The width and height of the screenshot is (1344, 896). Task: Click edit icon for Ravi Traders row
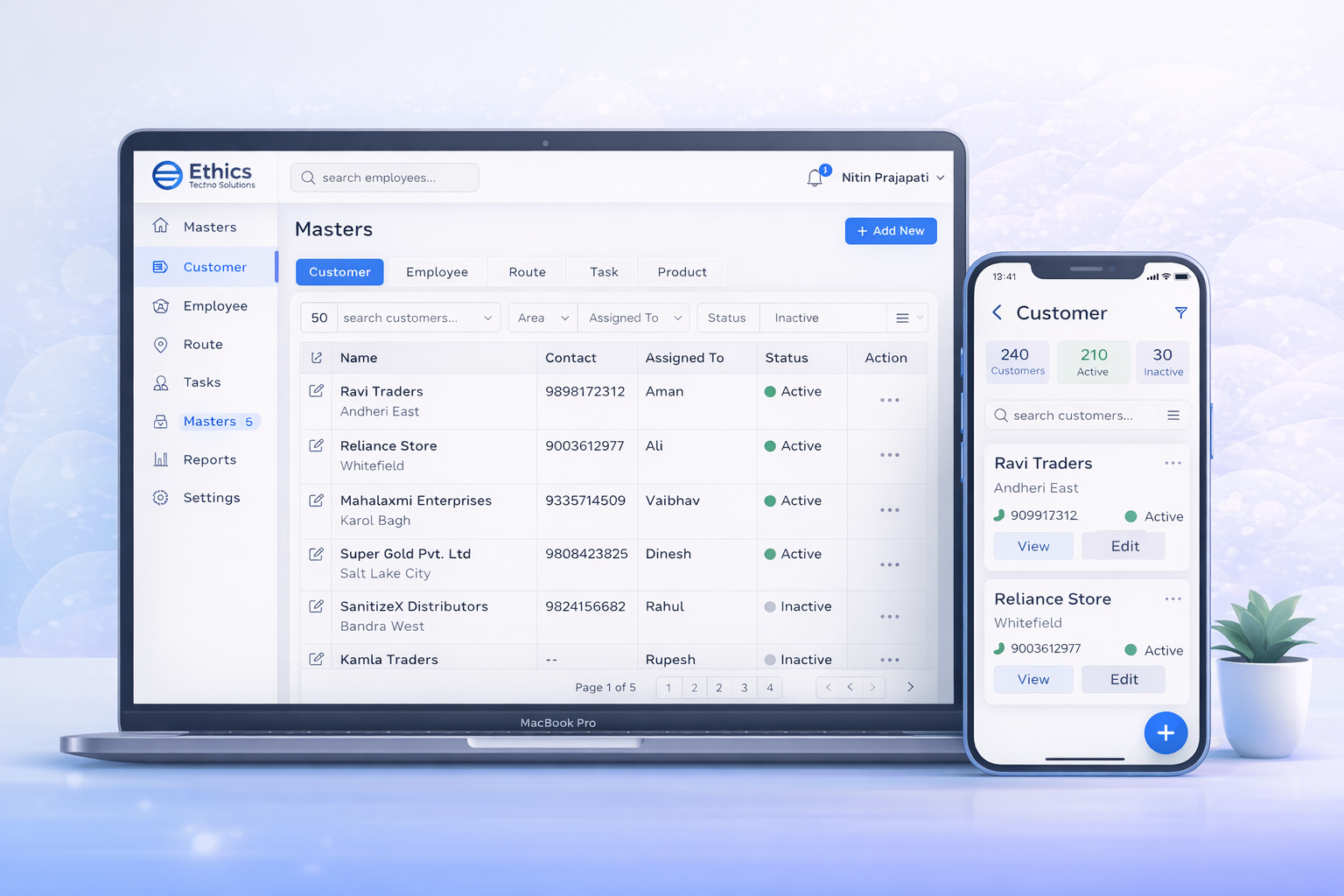pos(317,391)
